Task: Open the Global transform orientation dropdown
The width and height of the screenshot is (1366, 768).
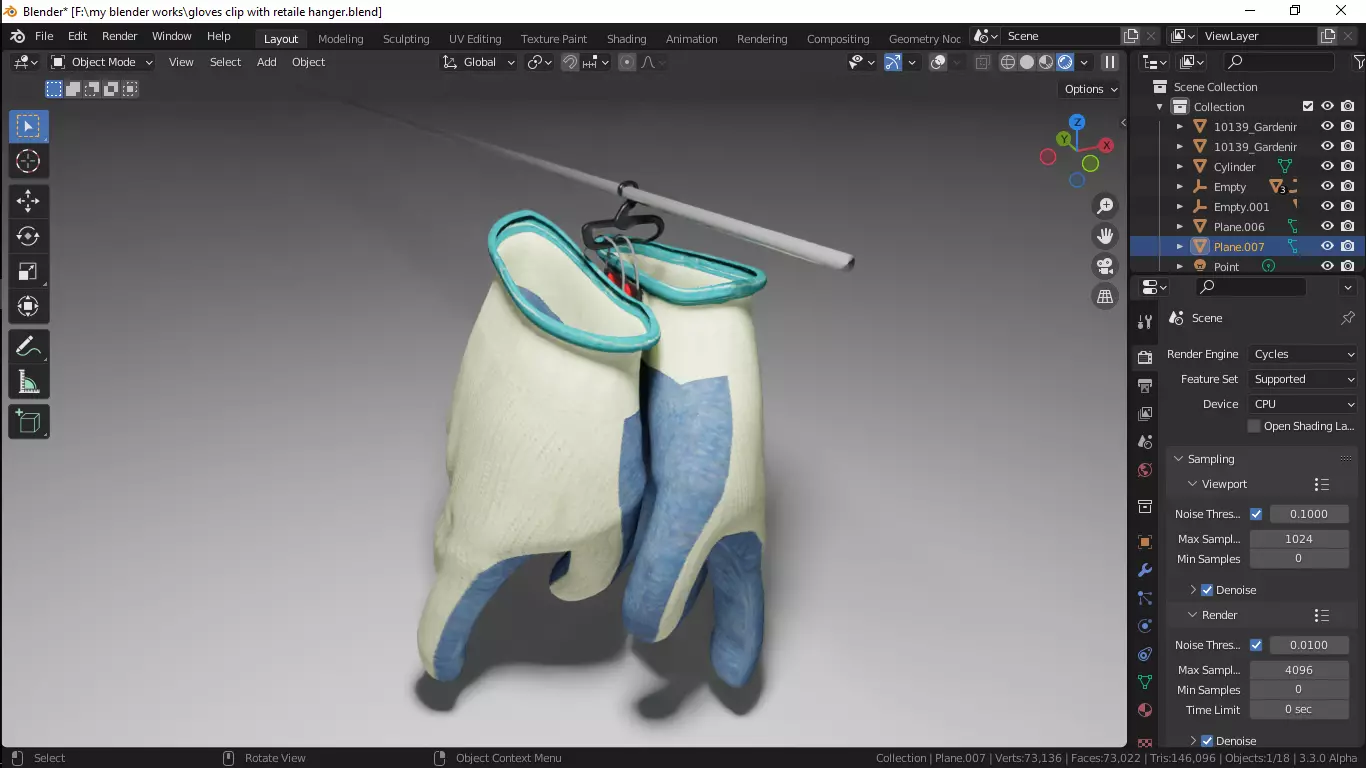Action: [479, 62]
